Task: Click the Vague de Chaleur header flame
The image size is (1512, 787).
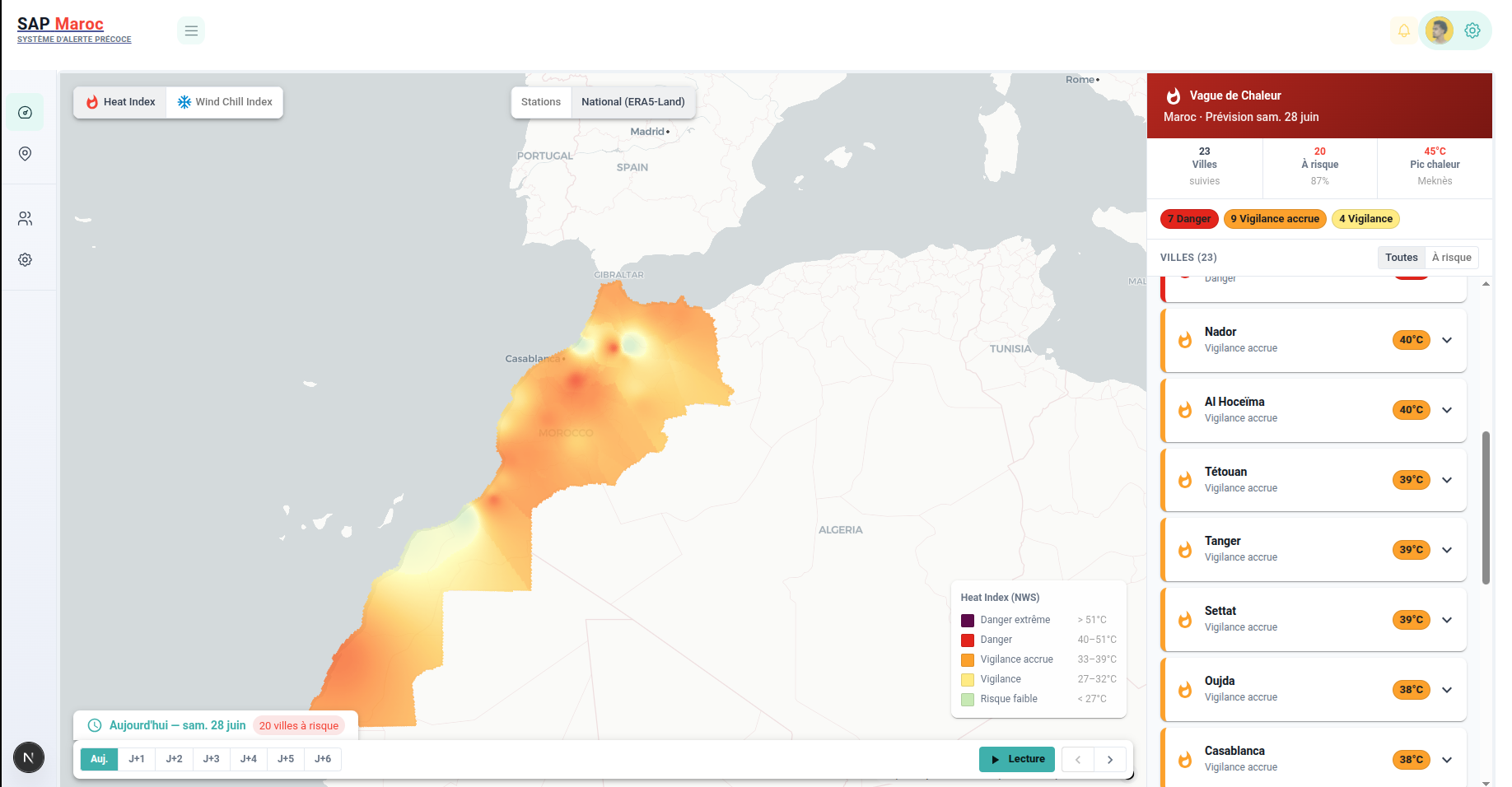Action: click(1174, 96)
